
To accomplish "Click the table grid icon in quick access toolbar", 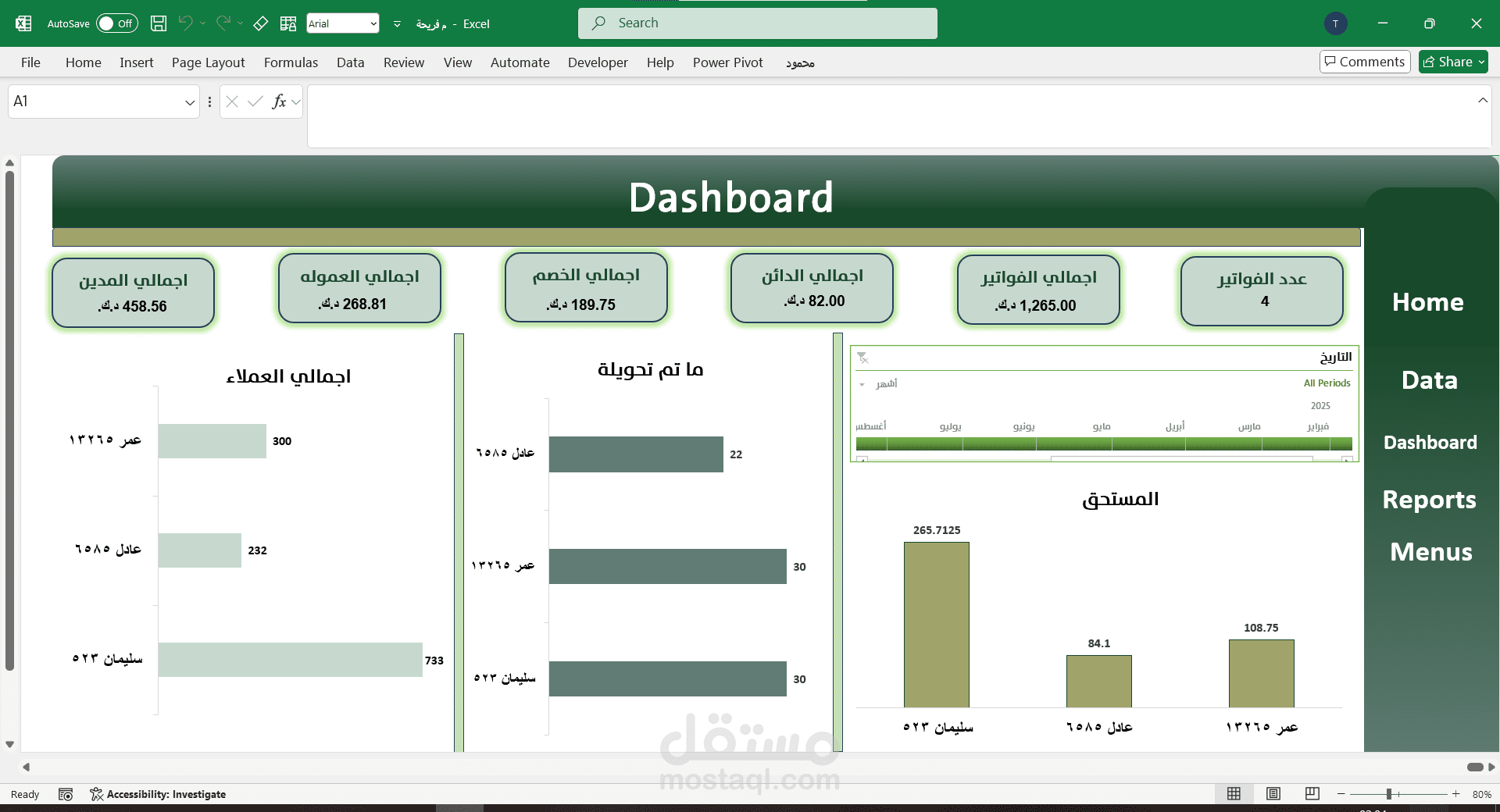I will point(288,23).
